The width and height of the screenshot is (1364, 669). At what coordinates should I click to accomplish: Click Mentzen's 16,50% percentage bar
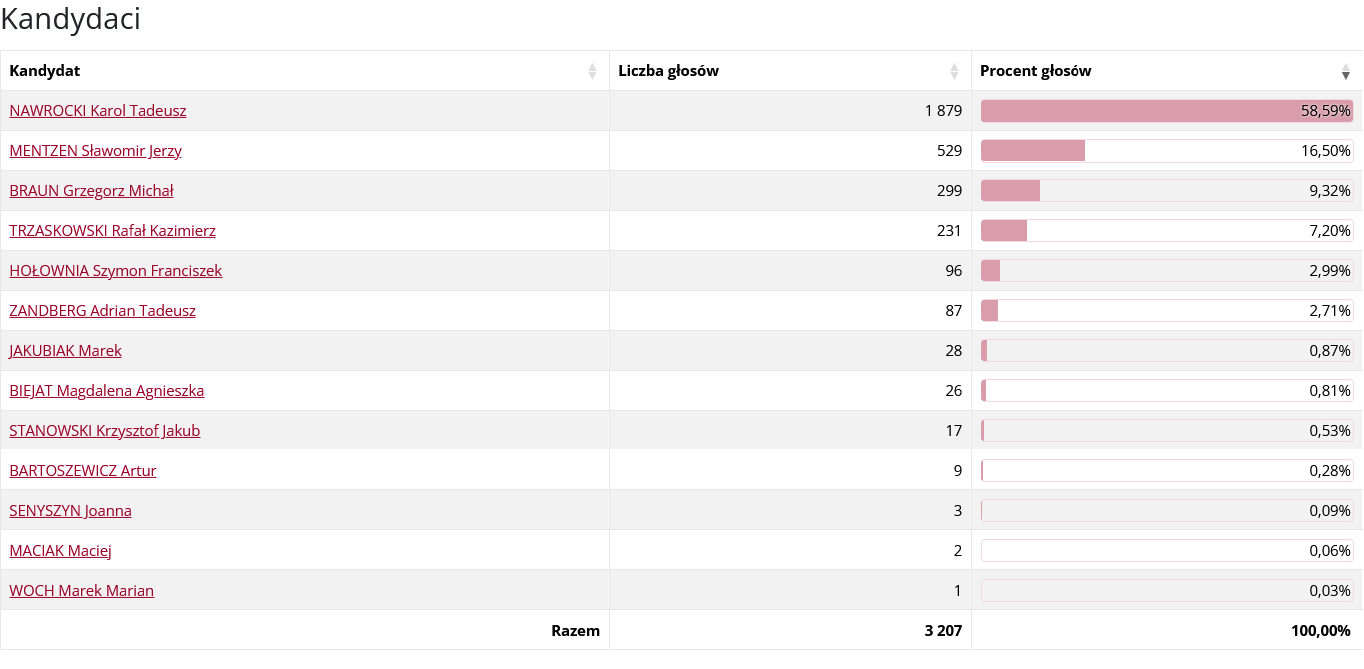pyautogui.click(x=1166, y=151)
